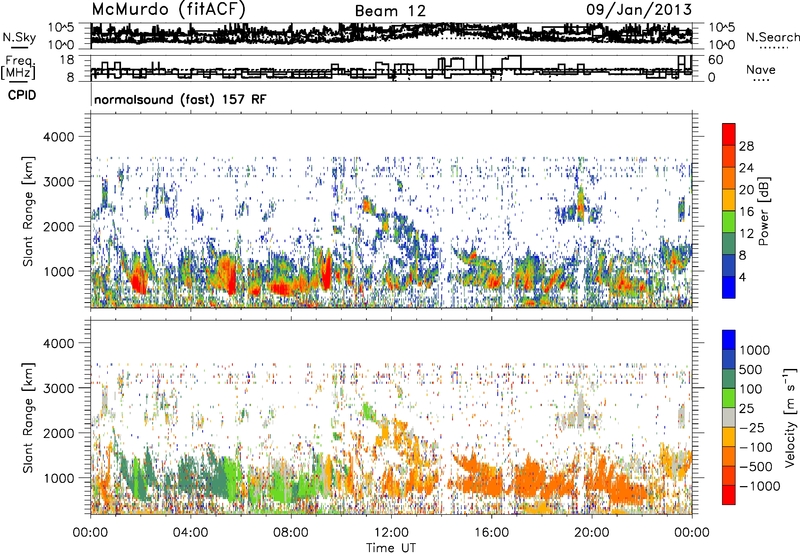Image resolution: width=800 pixels, height=554 pixels.
Task: Click the 'Velocity [m s-1]' colorbar title
Action: (x=790, y=417)
